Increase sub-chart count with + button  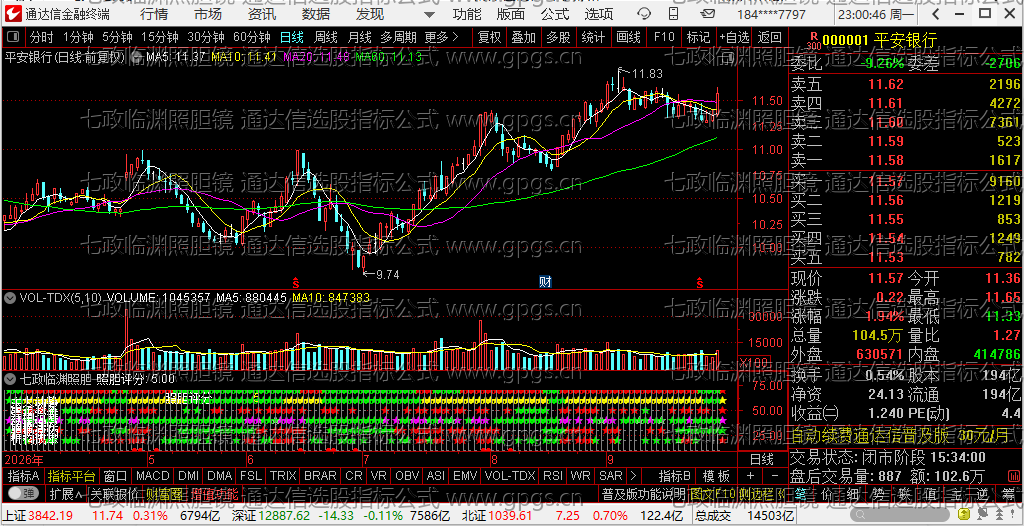[750, 476]
